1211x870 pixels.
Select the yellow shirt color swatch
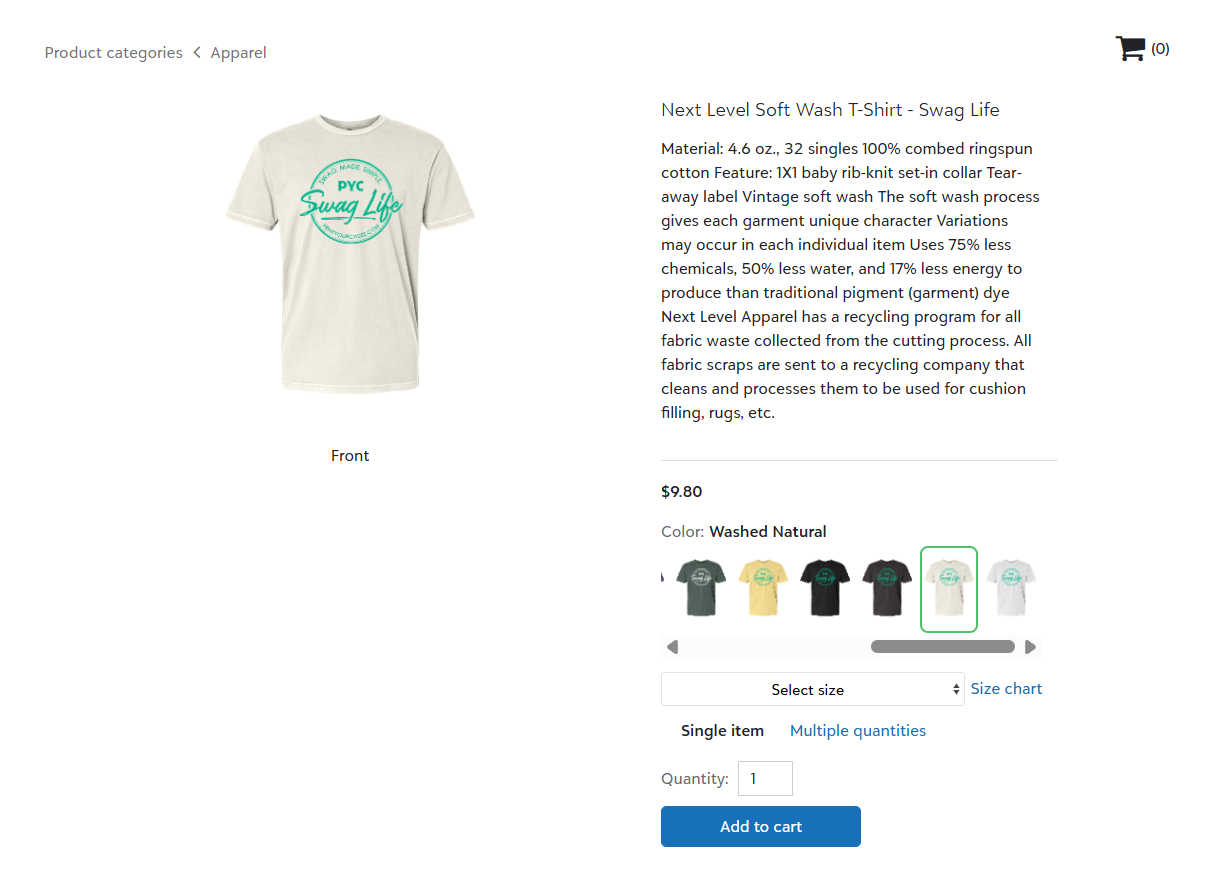pyautogui.click(x=762, y=588)
